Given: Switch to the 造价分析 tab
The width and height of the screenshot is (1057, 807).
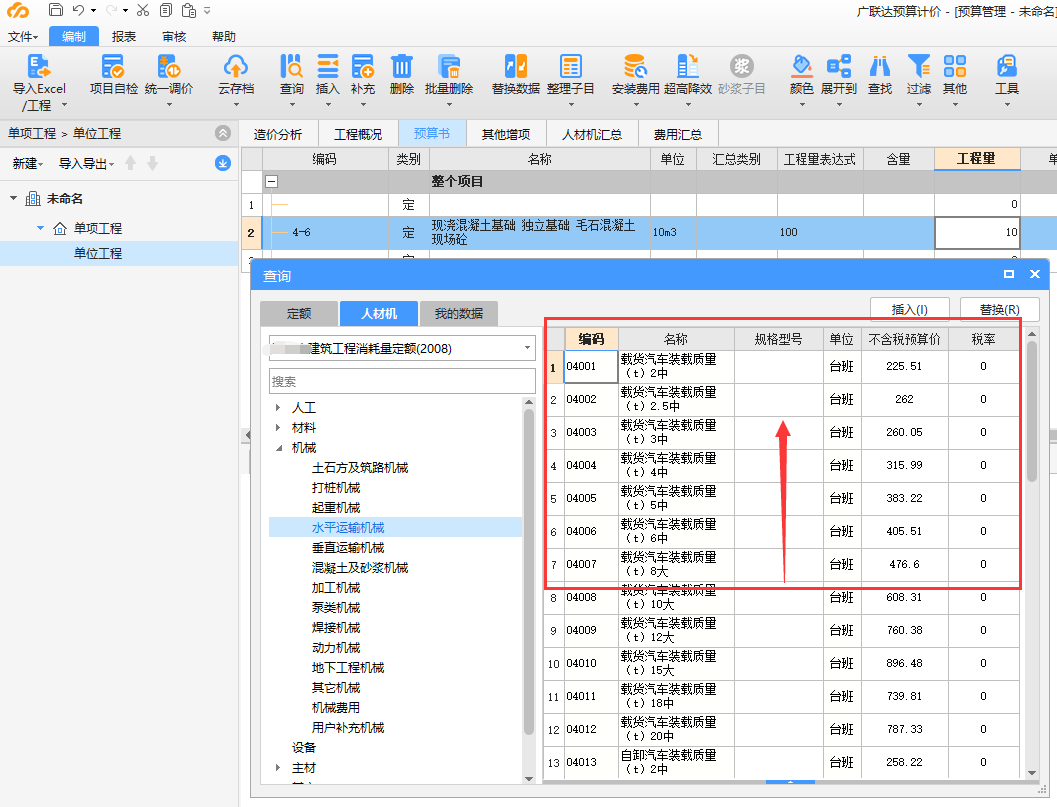Looking at the screenshot, I should point(278,134).
